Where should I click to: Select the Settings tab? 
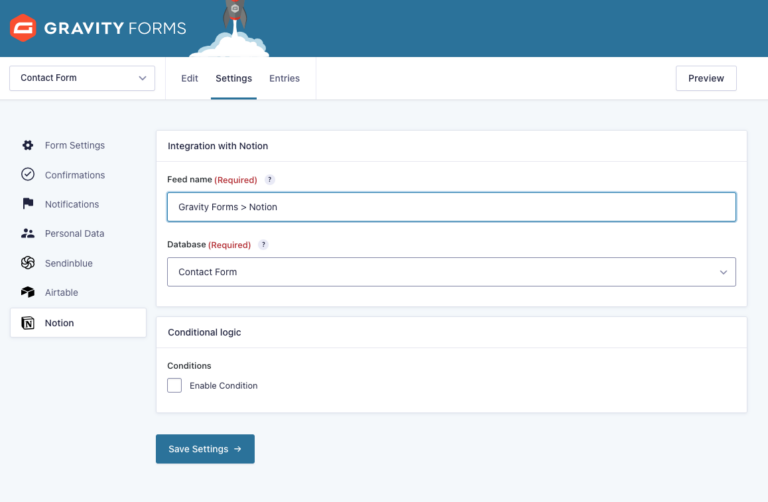tap(234, 78)
